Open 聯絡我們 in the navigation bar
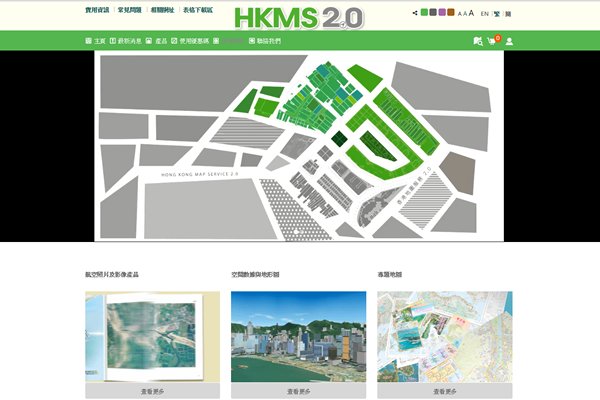 pos(269,41)
